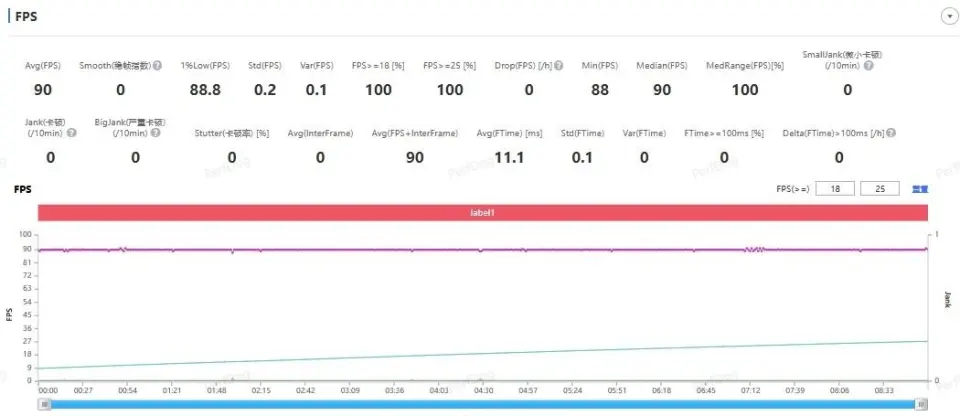This screenshot has width=960, height=416.
Task: Click the FPS threshold field showing 18
Action: tap(835, 188)
